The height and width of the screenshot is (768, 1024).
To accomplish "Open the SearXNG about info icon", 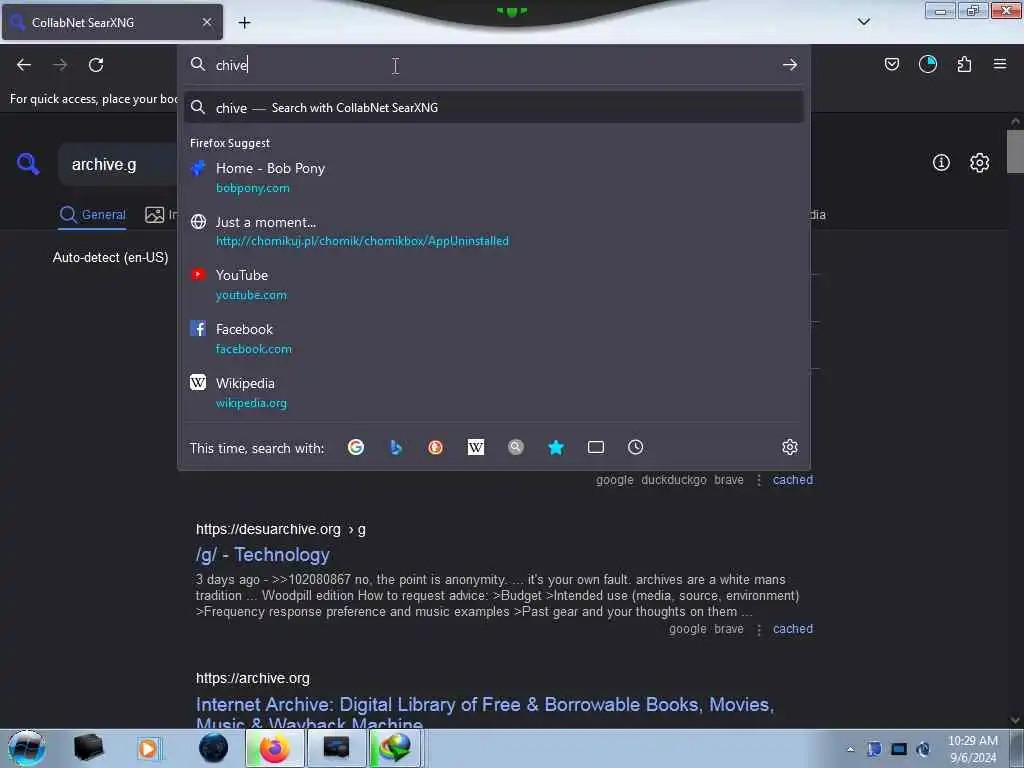I will pyautogui.click(x=941, y=163).
